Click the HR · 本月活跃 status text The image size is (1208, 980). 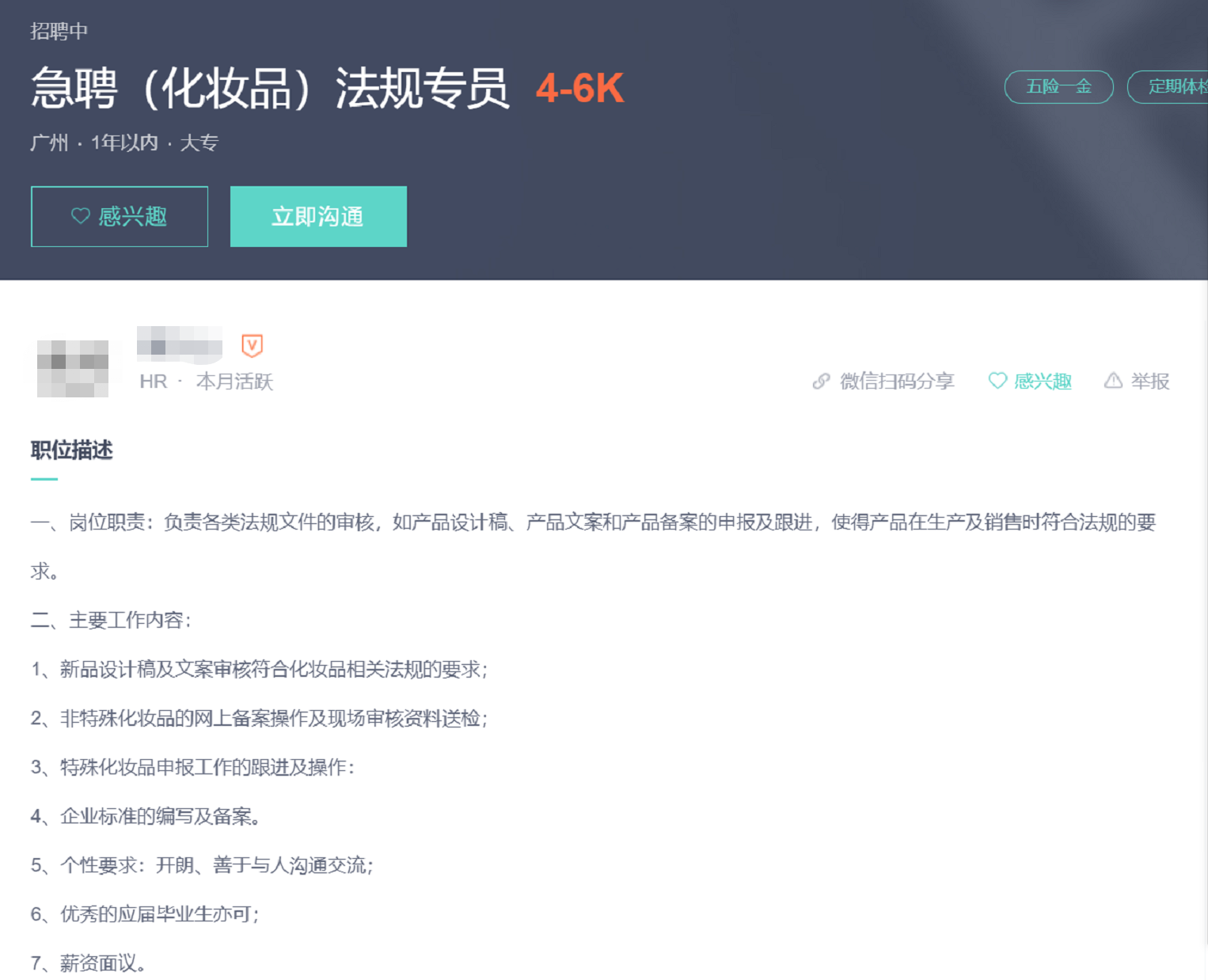(206, 382)
